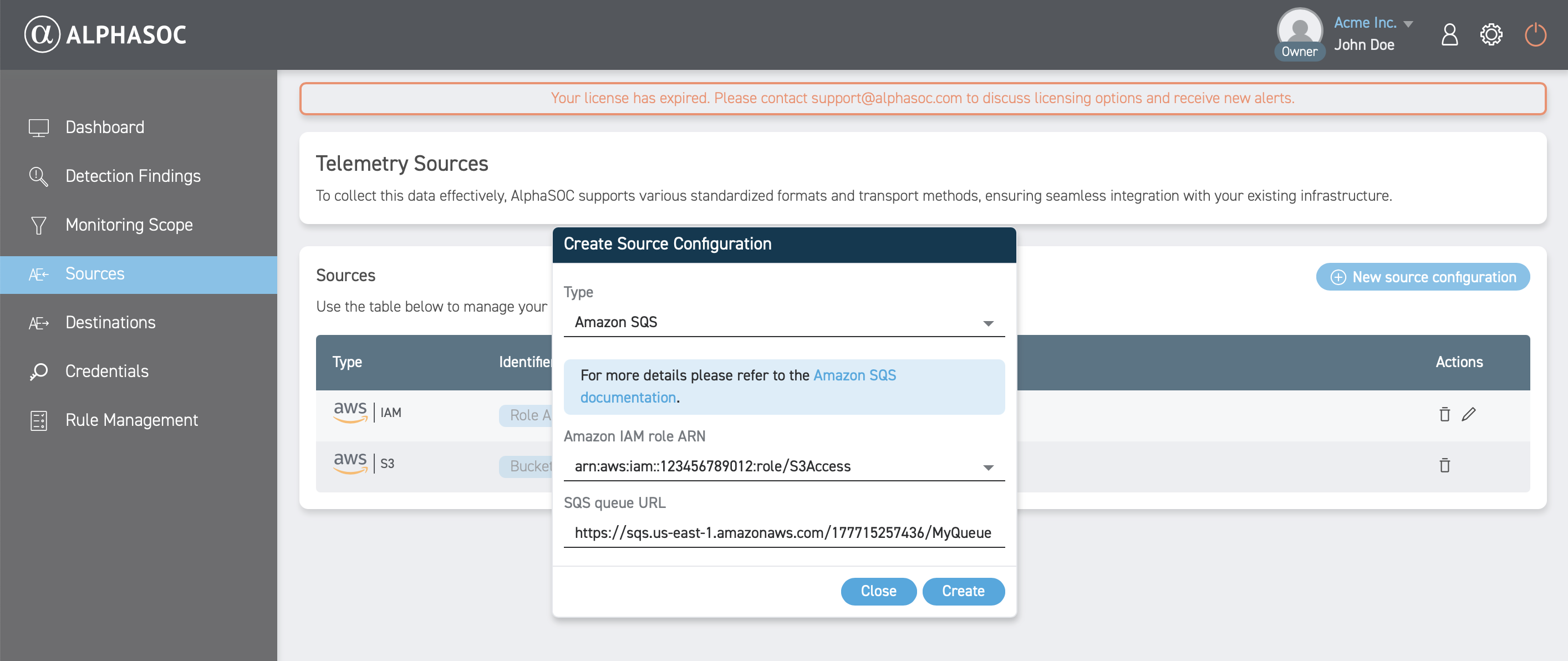Click into the SQS queue URL field
The image size is (1568, 661).
click(783, 532)
